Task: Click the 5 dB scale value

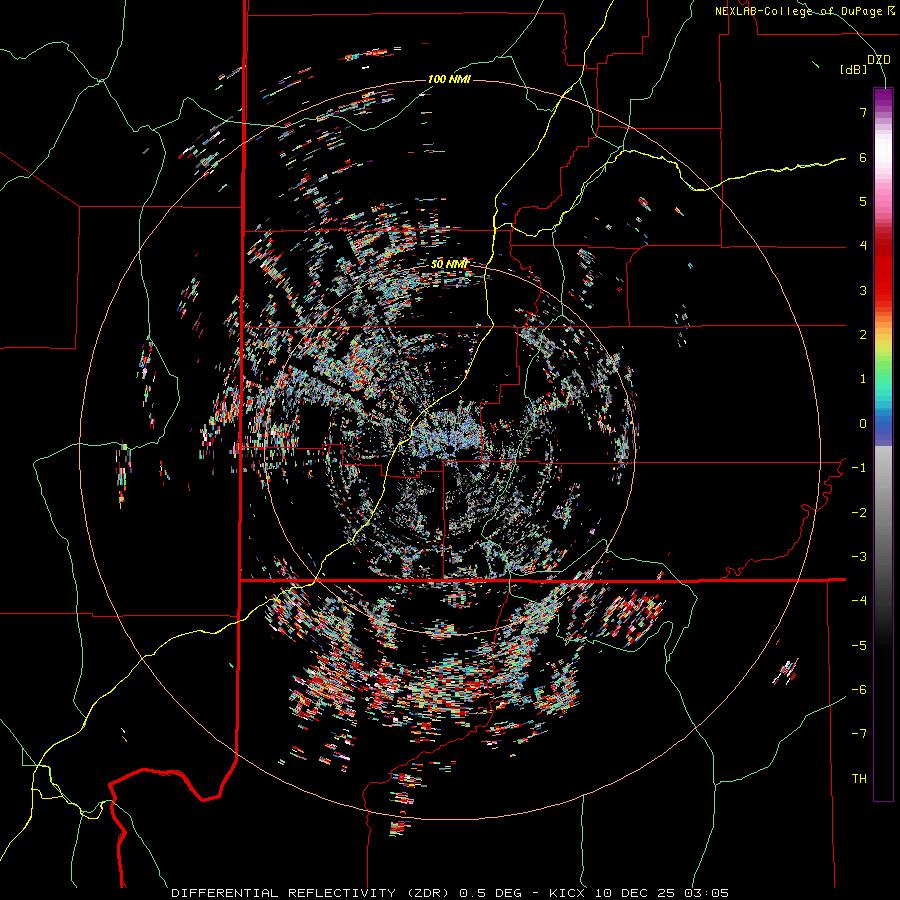Action: point(863,201)
